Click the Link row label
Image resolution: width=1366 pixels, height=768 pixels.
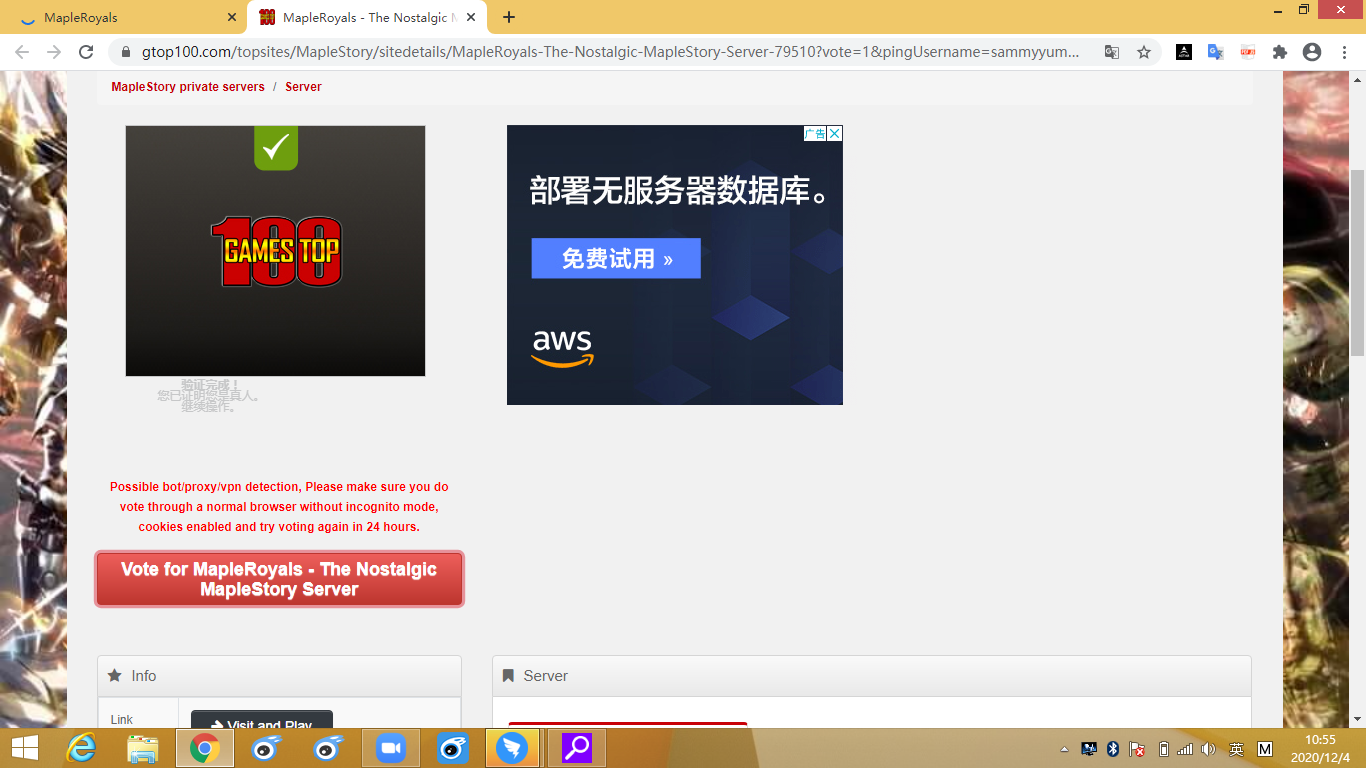click(122, 719)
